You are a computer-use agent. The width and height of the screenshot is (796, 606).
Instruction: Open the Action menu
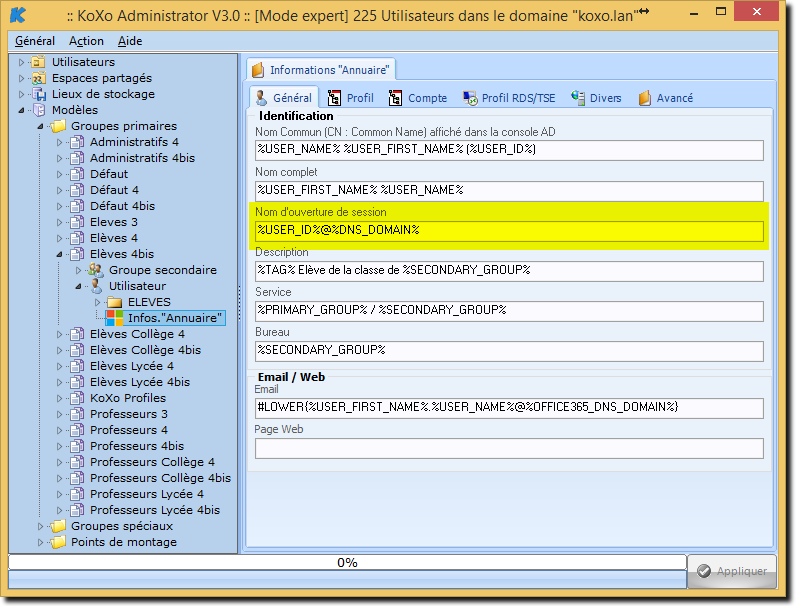86,41
